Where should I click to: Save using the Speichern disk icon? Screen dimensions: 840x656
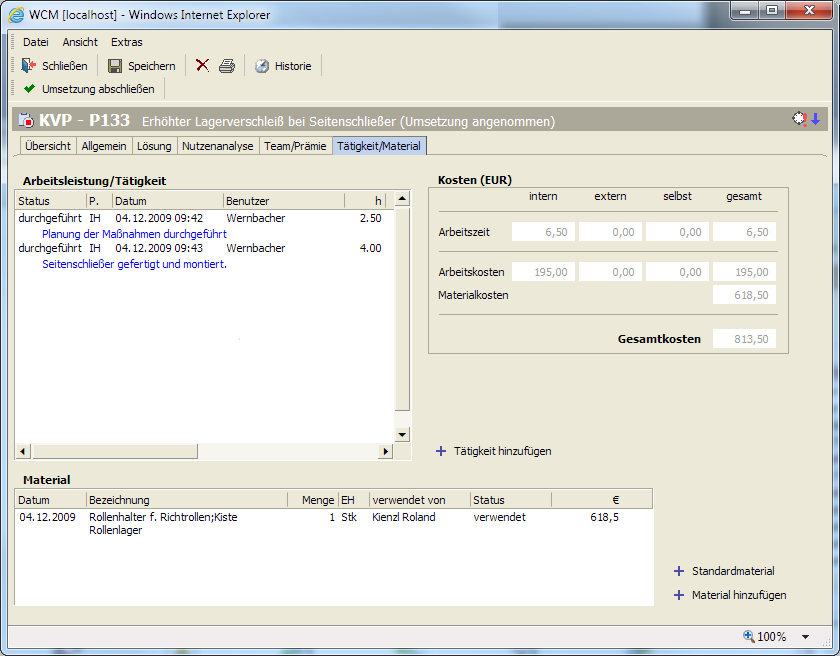115,66
